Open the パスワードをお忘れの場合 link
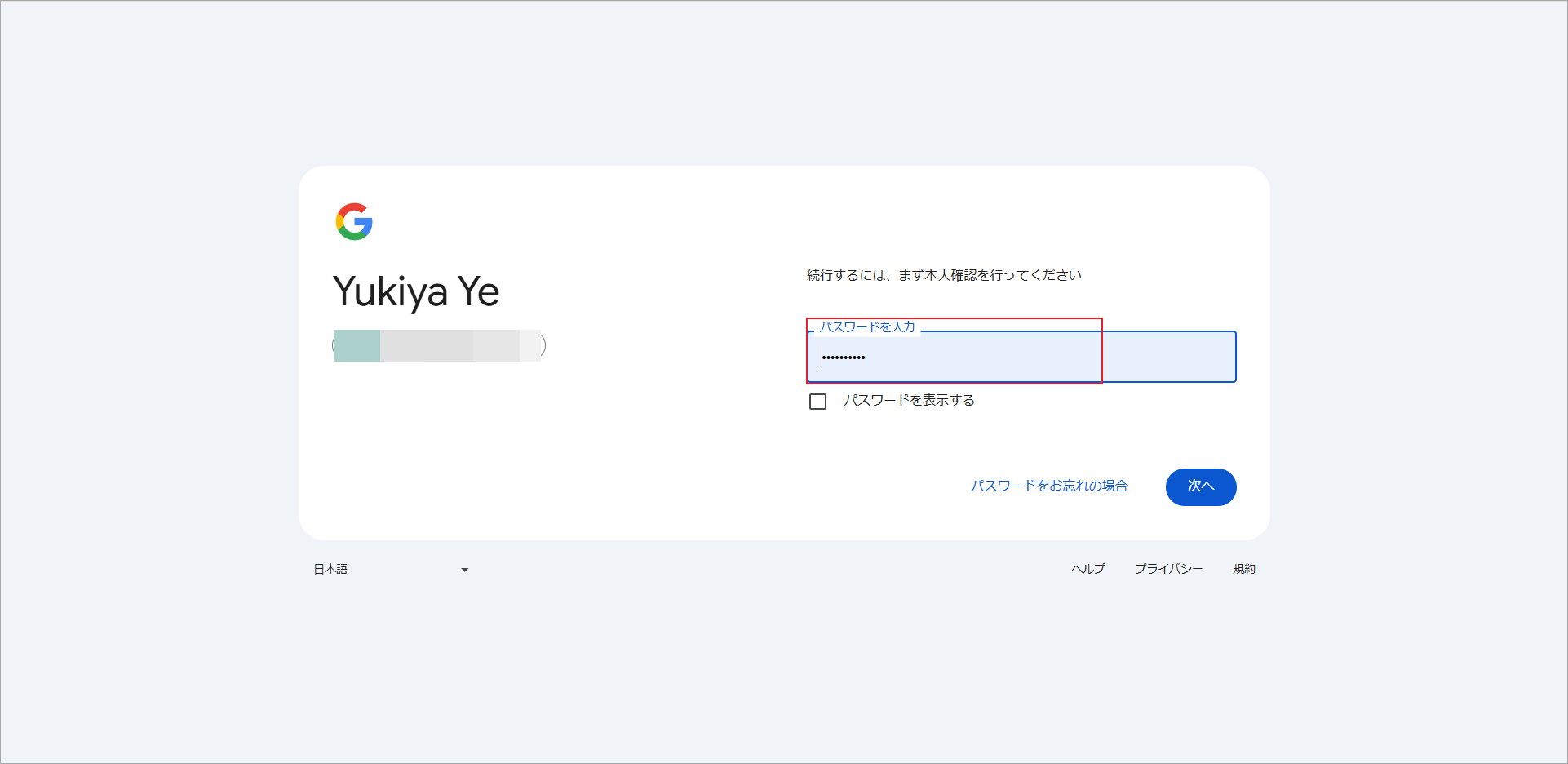The width and height of the screenshot is (1568, 764). 1049,486
